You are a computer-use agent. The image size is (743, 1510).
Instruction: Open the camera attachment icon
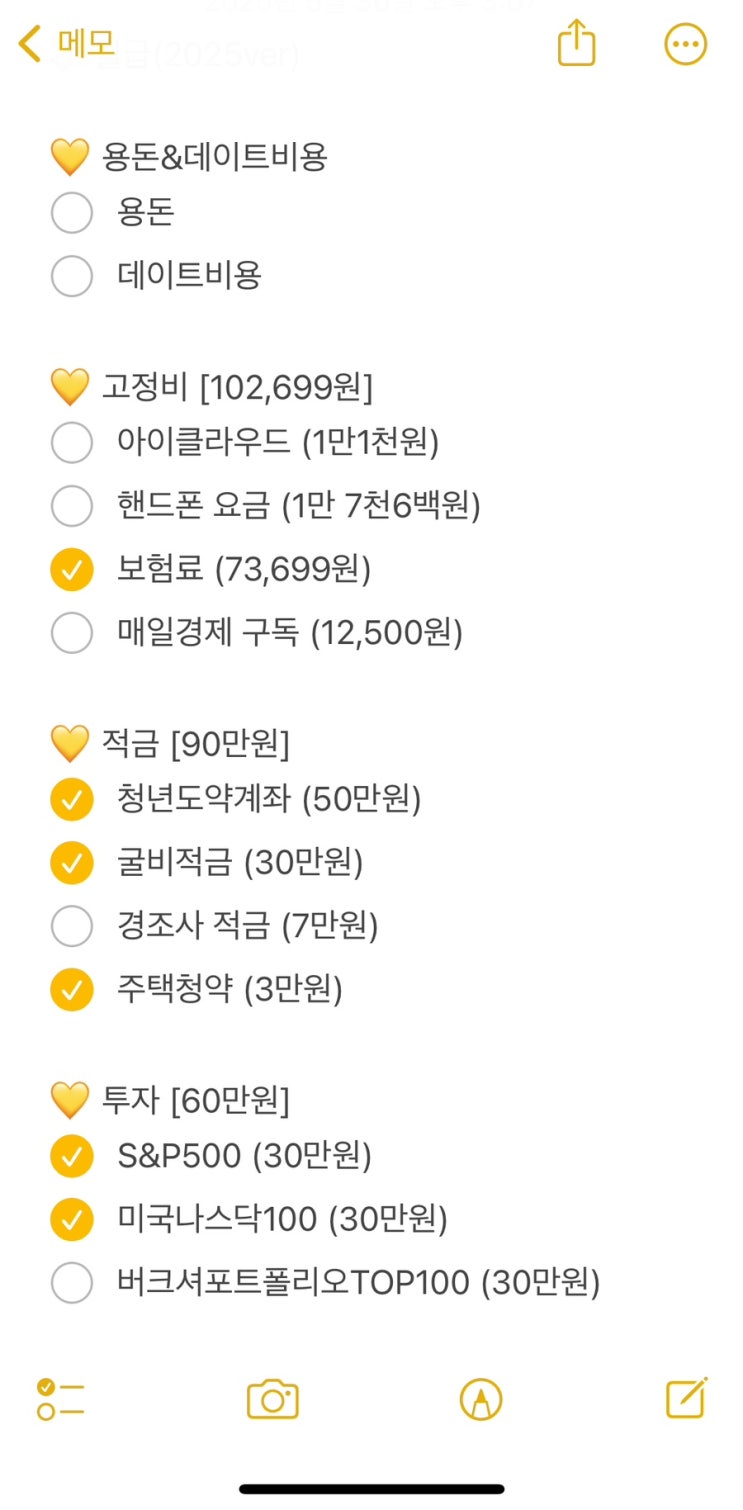coord(272,1398)
